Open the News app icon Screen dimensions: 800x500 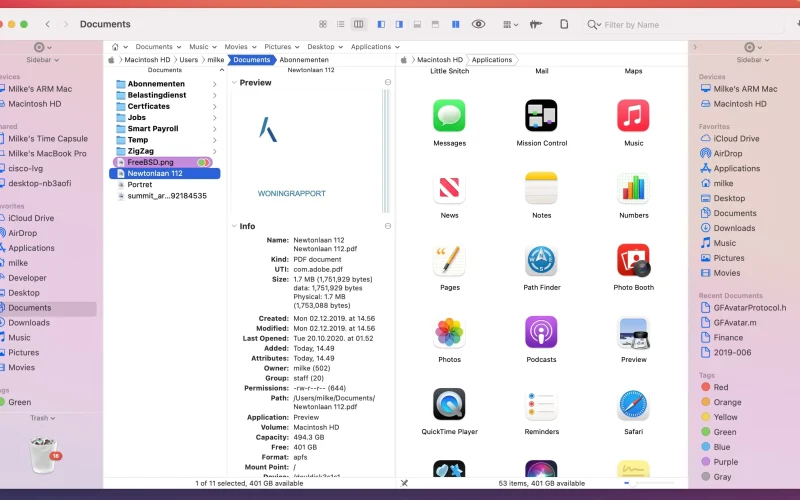[449, 188]
